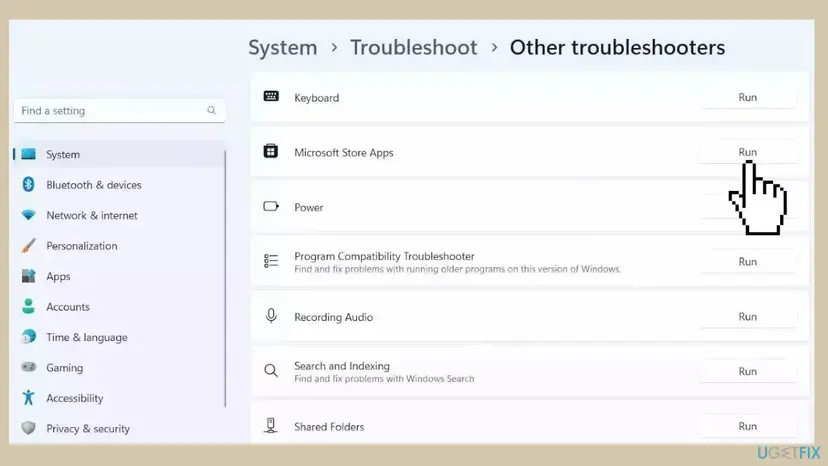Click the Privacy & security shield icon

pos(29,427)
